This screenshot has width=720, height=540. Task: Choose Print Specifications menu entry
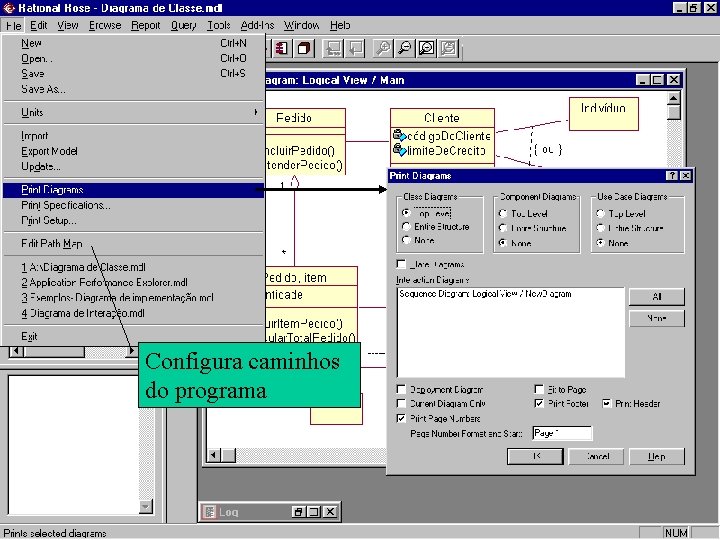pyautogui.click(x=133, y=205)
